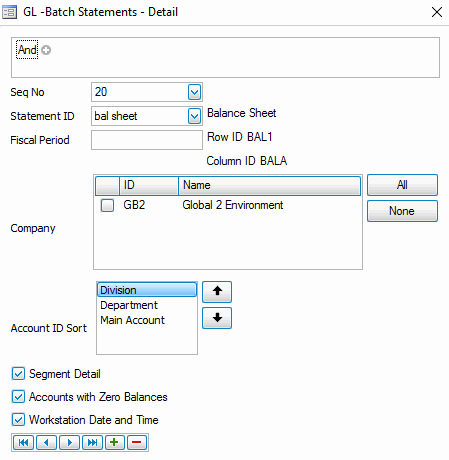This screenshot has width=449, height=460.
Task: Uncheck Segment Detail checkbox
Action: pos(18,374)
